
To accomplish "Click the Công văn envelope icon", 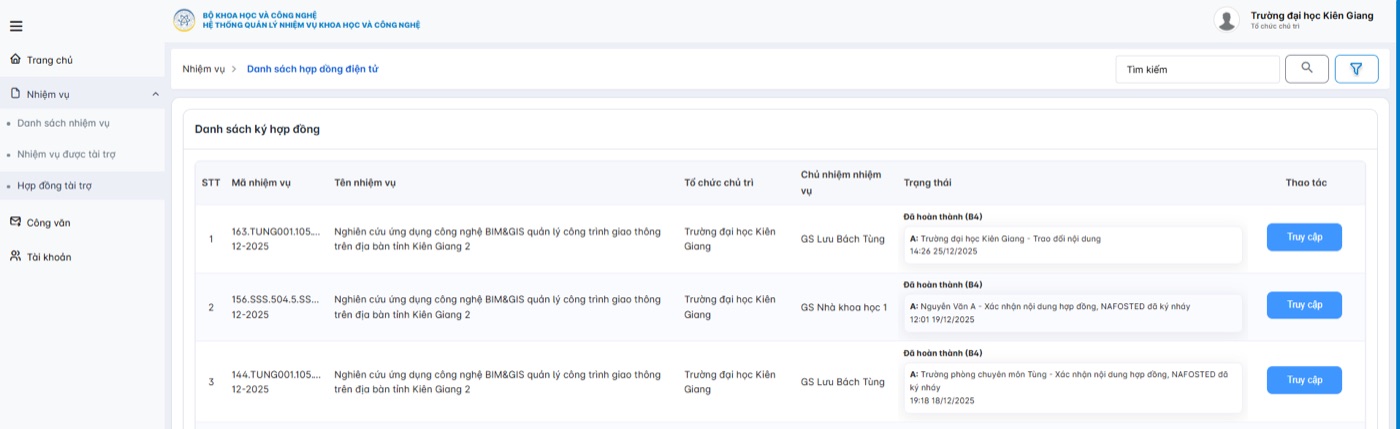I will tap(15, 222).
